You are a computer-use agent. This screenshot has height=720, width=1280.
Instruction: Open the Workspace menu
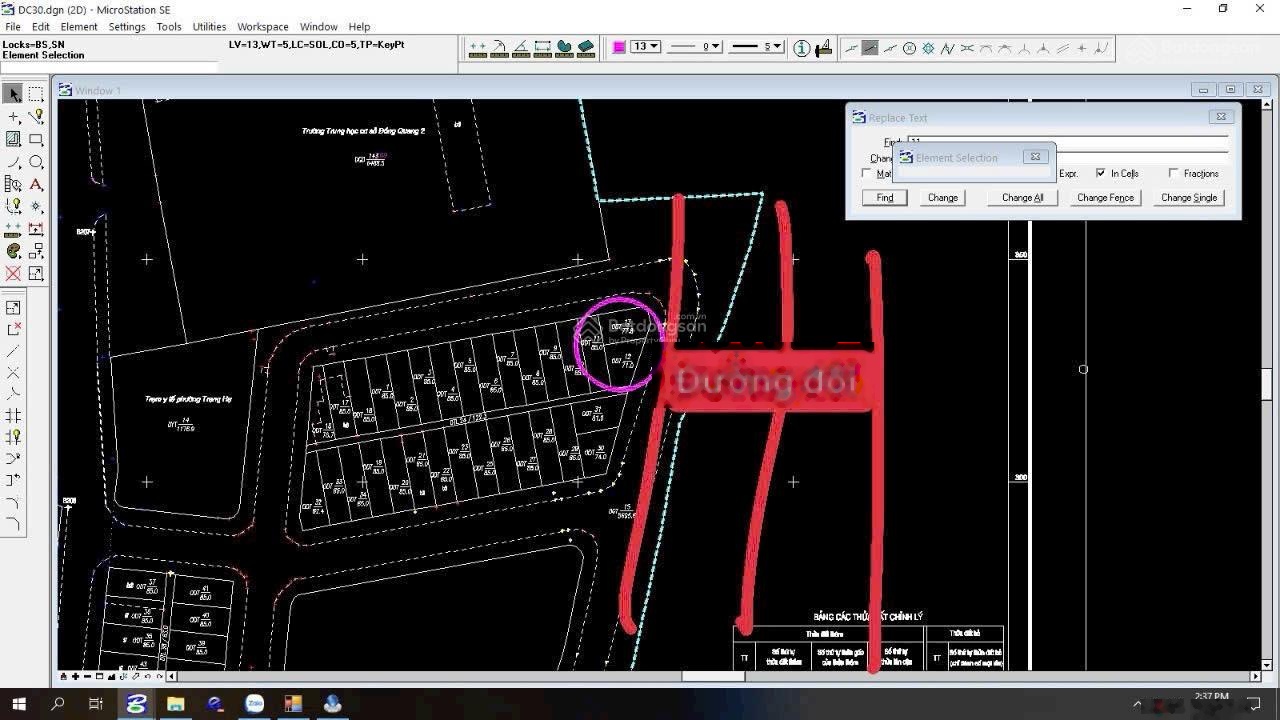pyautogui.click(x=262, y=27)
